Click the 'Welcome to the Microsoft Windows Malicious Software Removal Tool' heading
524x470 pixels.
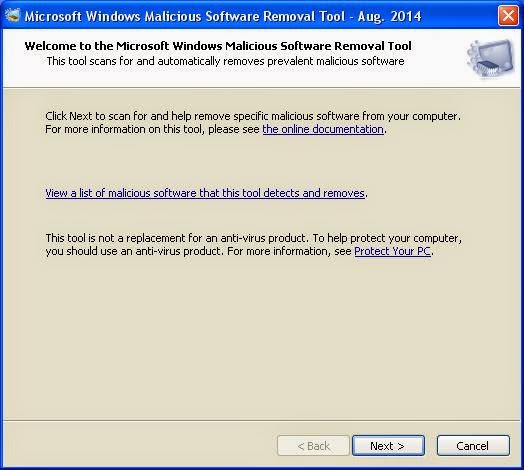[x=218, y=46]
